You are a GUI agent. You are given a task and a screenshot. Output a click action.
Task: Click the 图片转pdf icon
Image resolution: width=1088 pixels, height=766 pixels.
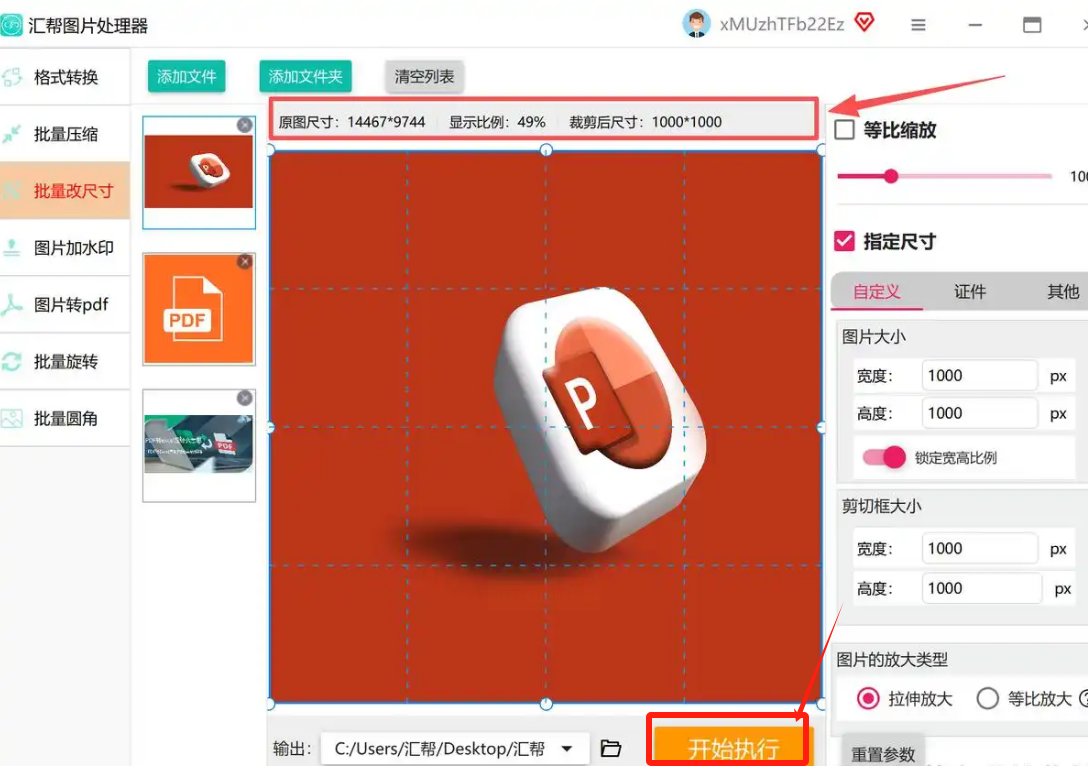(x=12, y=305)
